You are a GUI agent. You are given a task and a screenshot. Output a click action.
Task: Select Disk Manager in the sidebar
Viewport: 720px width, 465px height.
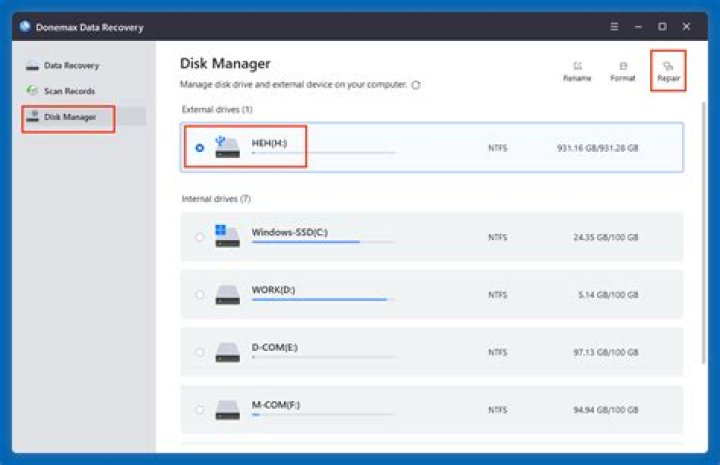(84, 117)
